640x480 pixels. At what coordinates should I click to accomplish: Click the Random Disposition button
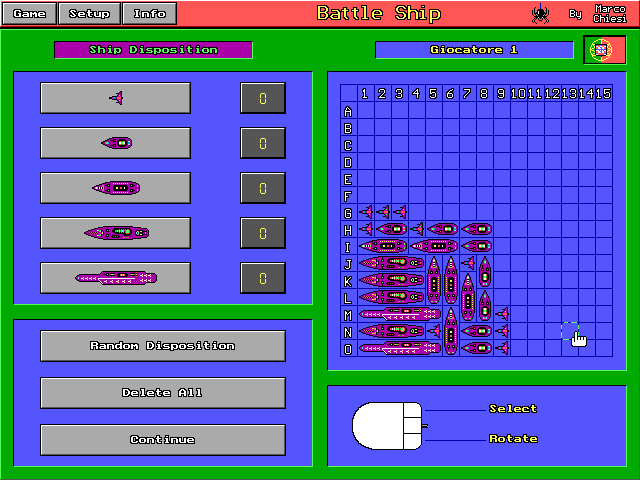[163, 346]
